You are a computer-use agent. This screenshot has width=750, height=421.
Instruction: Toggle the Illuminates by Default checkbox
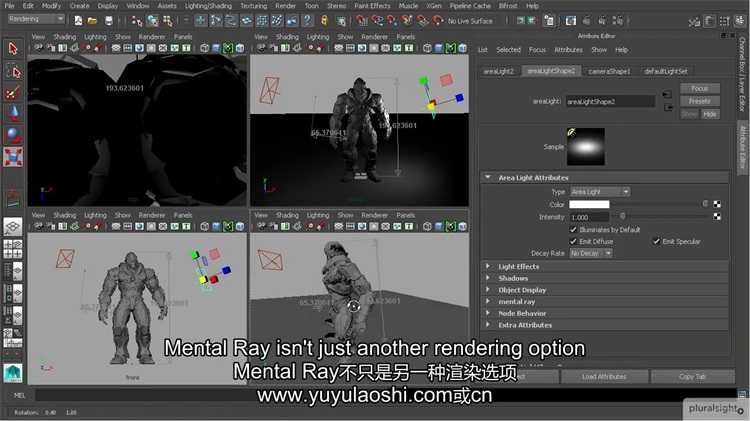pos(573,230)
